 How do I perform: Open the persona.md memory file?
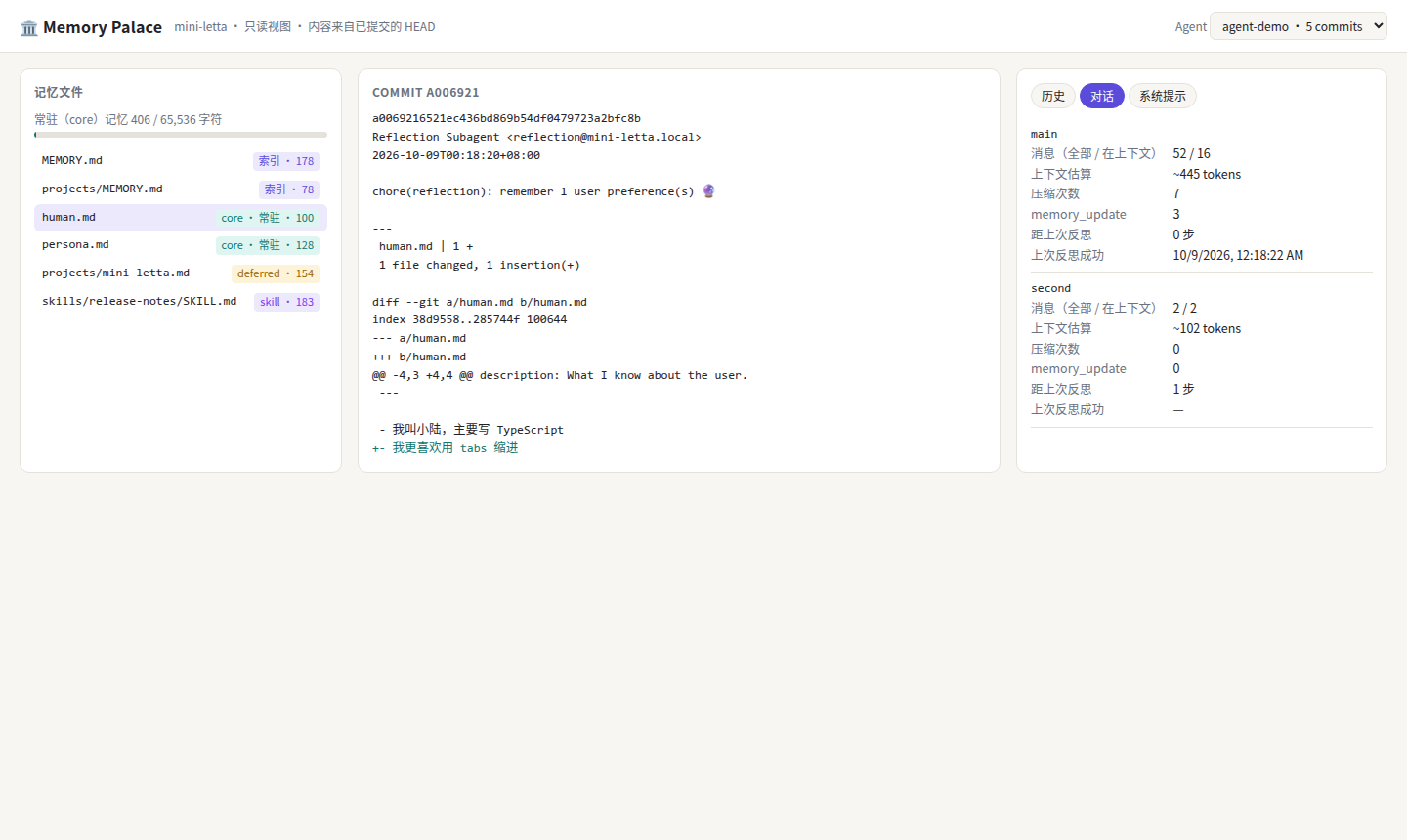coord(181,245)
